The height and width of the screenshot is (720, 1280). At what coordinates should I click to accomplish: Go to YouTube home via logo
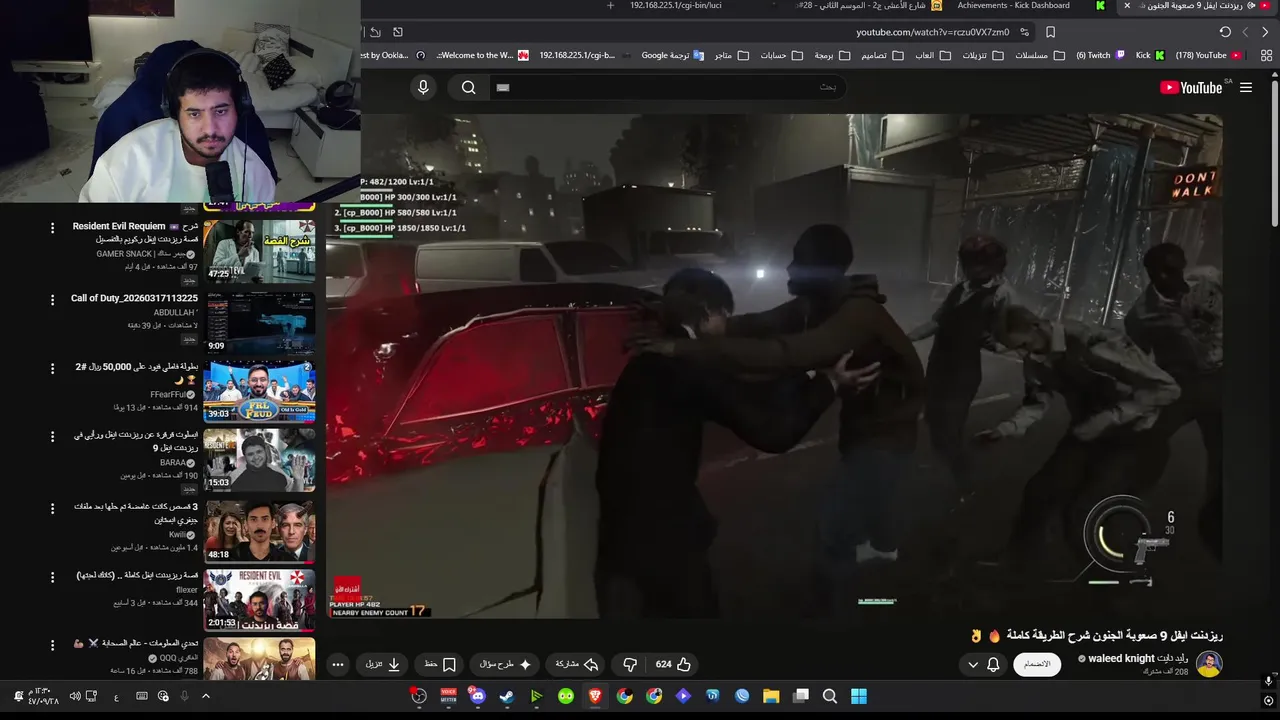pyautogui.click(x=1191, y=88)
